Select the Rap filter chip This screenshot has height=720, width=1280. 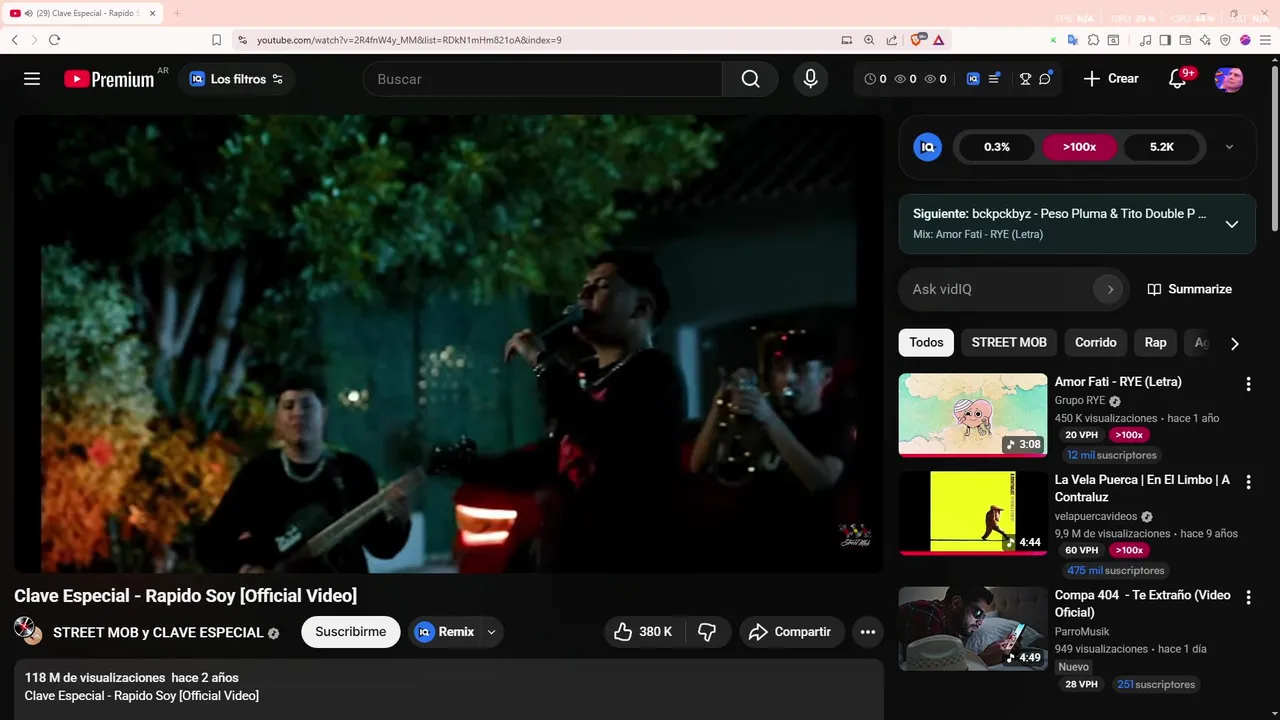pyautogui.click(x=1155, y=342)
